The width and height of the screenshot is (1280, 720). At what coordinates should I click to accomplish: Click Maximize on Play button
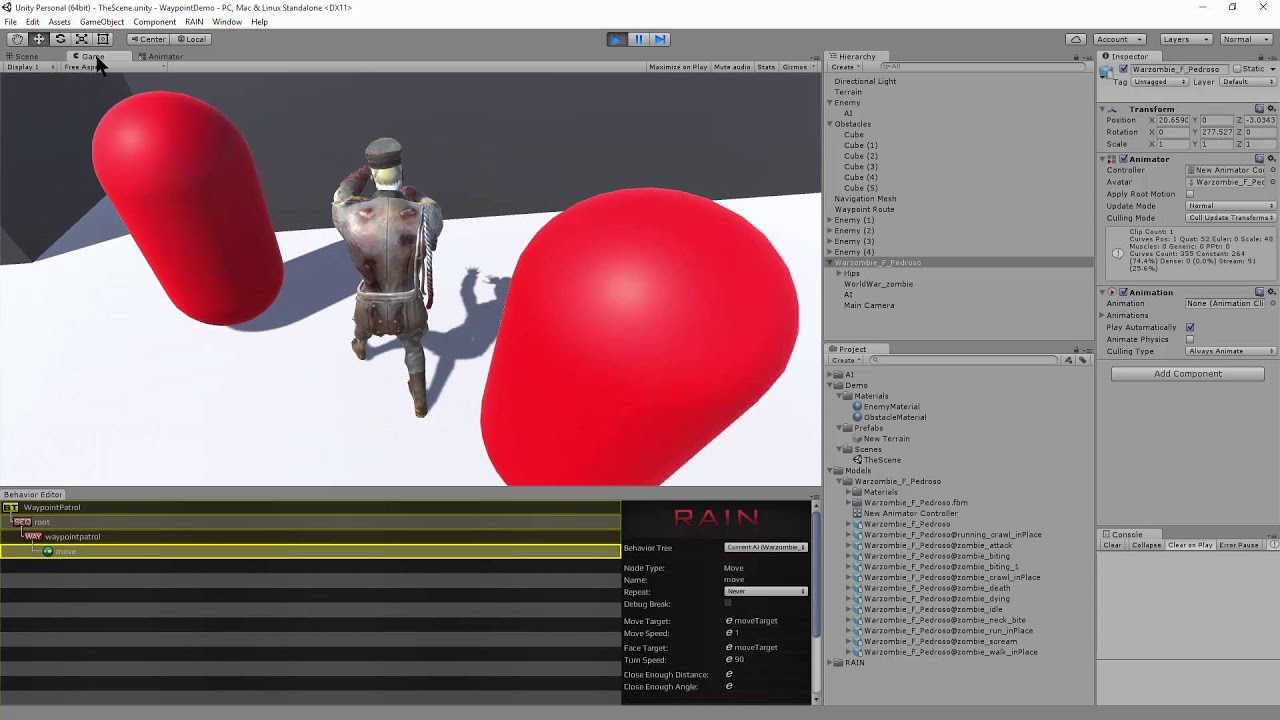[678, 67]
